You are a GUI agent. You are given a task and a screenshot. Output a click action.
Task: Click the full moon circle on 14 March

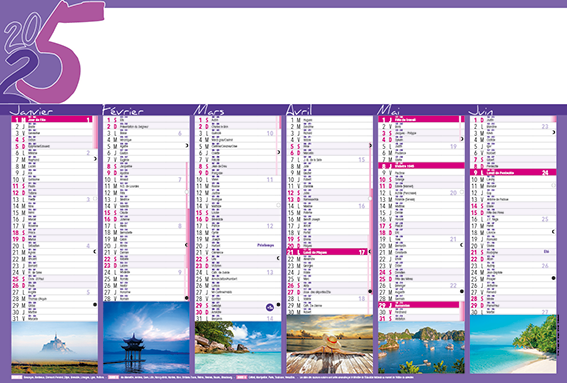(278, 205)
